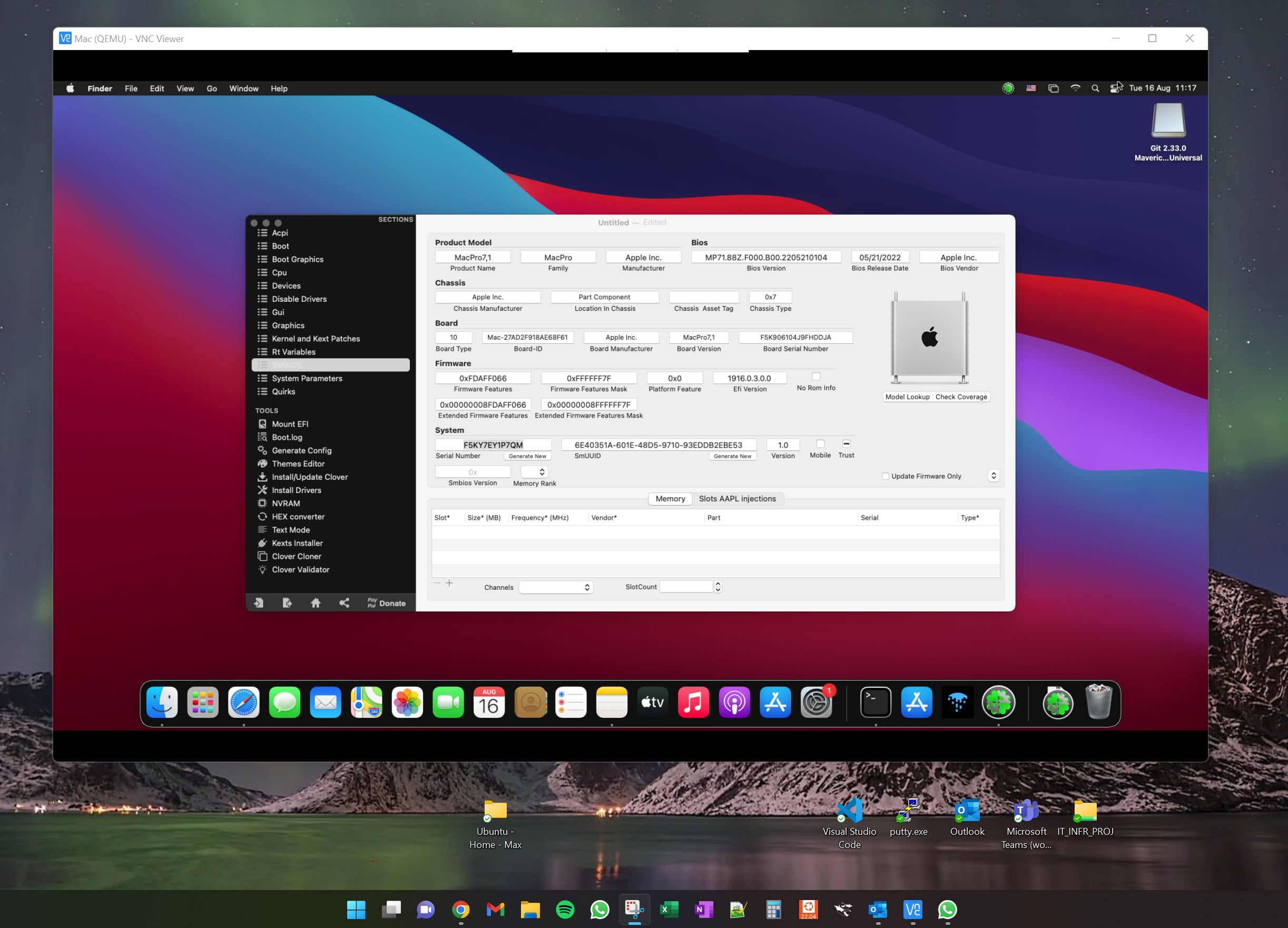Click the import icon in sidebar footer
This screenshot has height=928, width=1288.
pos(259,603)
